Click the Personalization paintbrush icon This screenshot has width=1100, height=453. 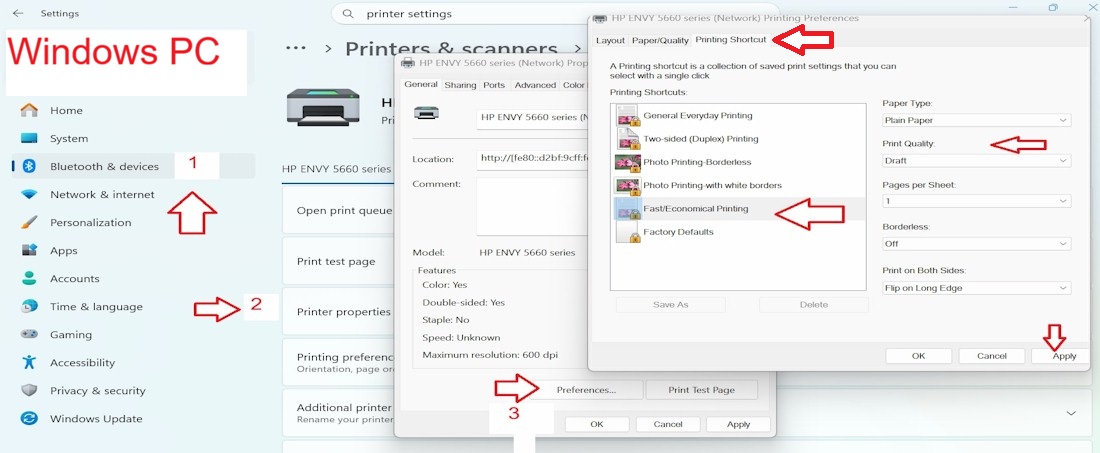pos(29,222)
